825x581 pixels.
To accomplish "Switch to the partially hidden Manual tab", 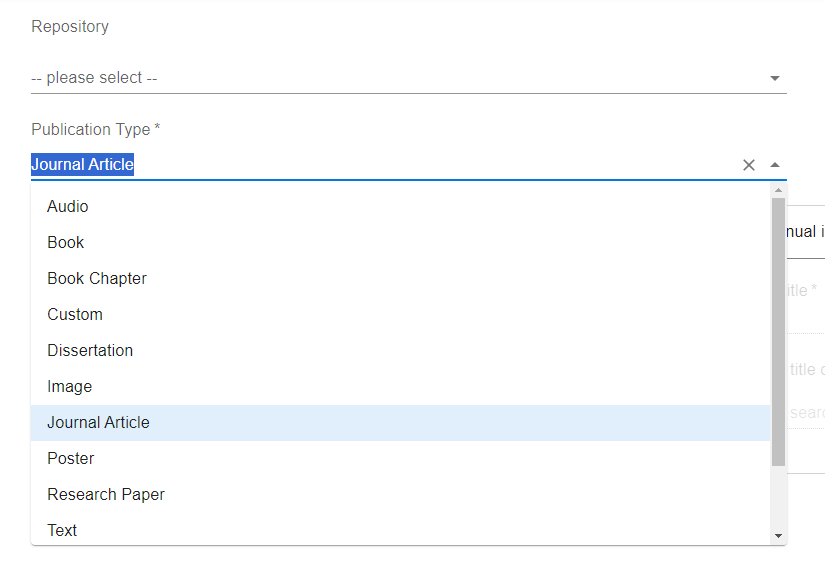I will tap(805, 232).
